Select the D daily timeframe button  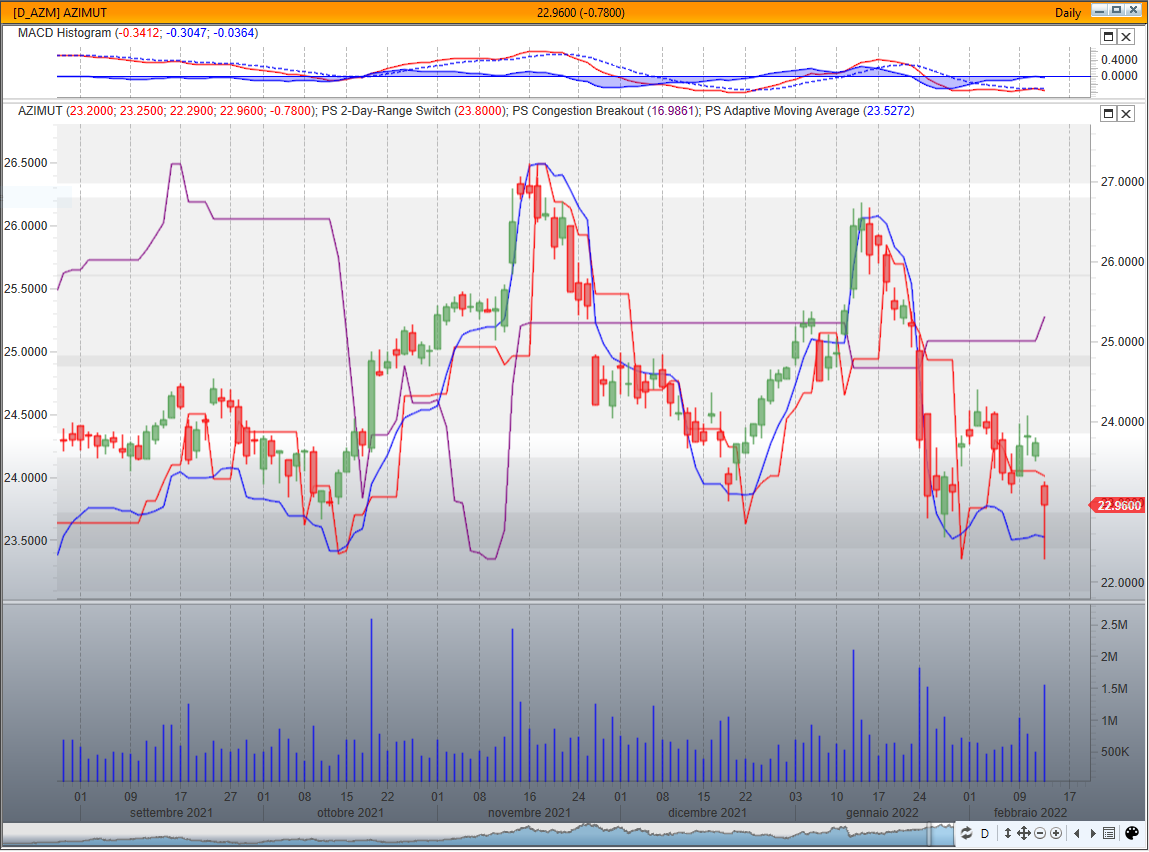point(985,834)
